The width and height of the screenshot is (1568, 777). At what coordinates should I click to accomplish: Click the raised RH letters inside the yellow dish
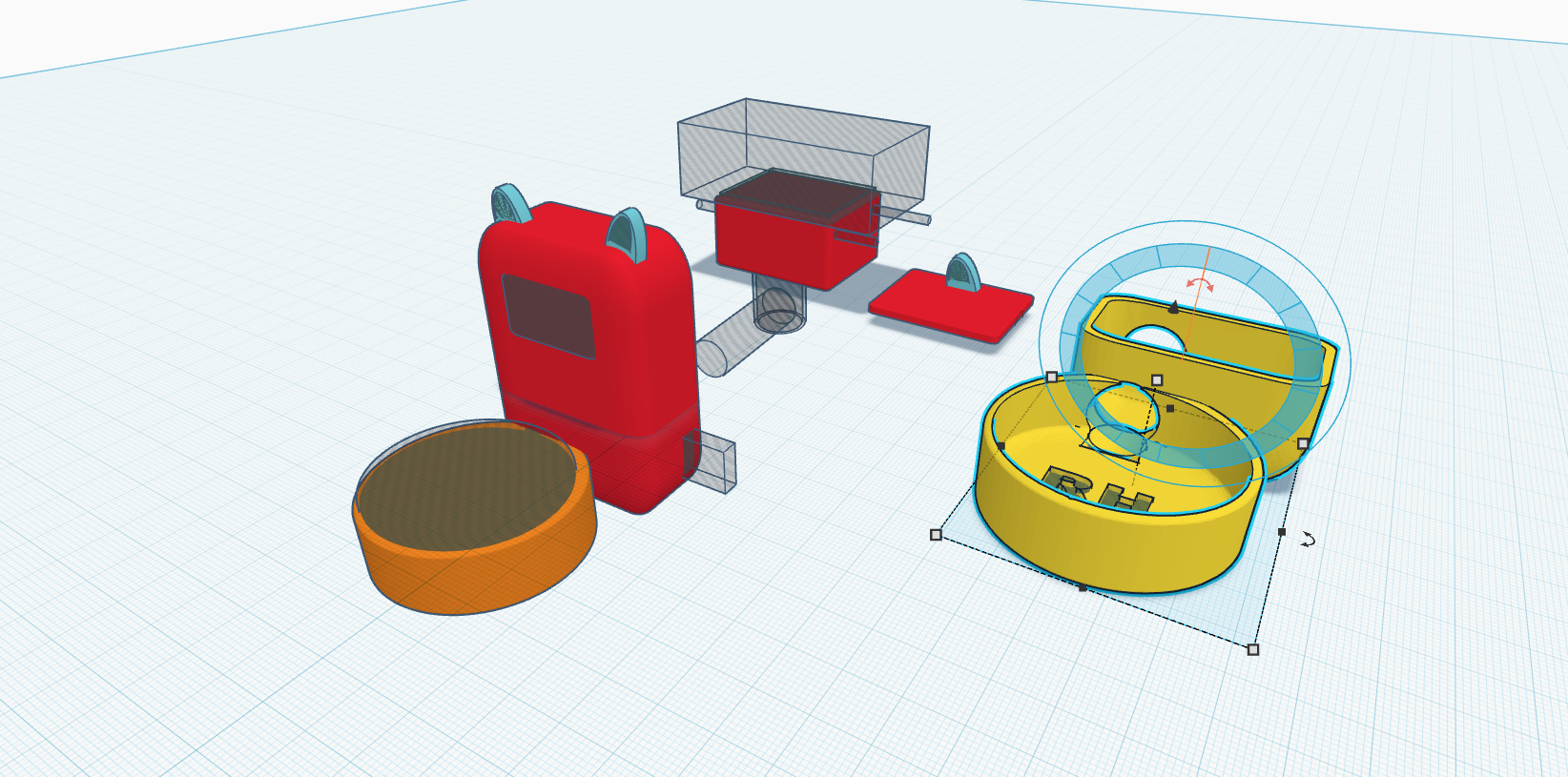(1099, 488)
